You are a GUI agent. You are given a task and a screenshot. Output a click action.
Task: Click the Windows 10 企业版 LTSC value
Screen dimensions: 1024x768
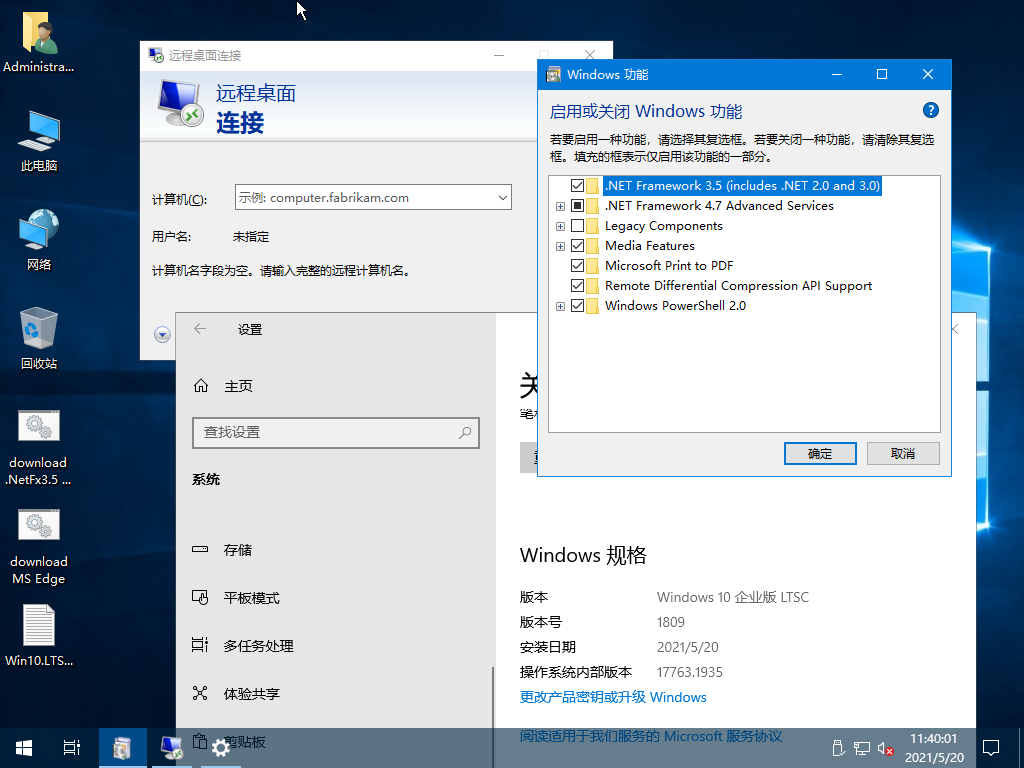click(733, 597)
